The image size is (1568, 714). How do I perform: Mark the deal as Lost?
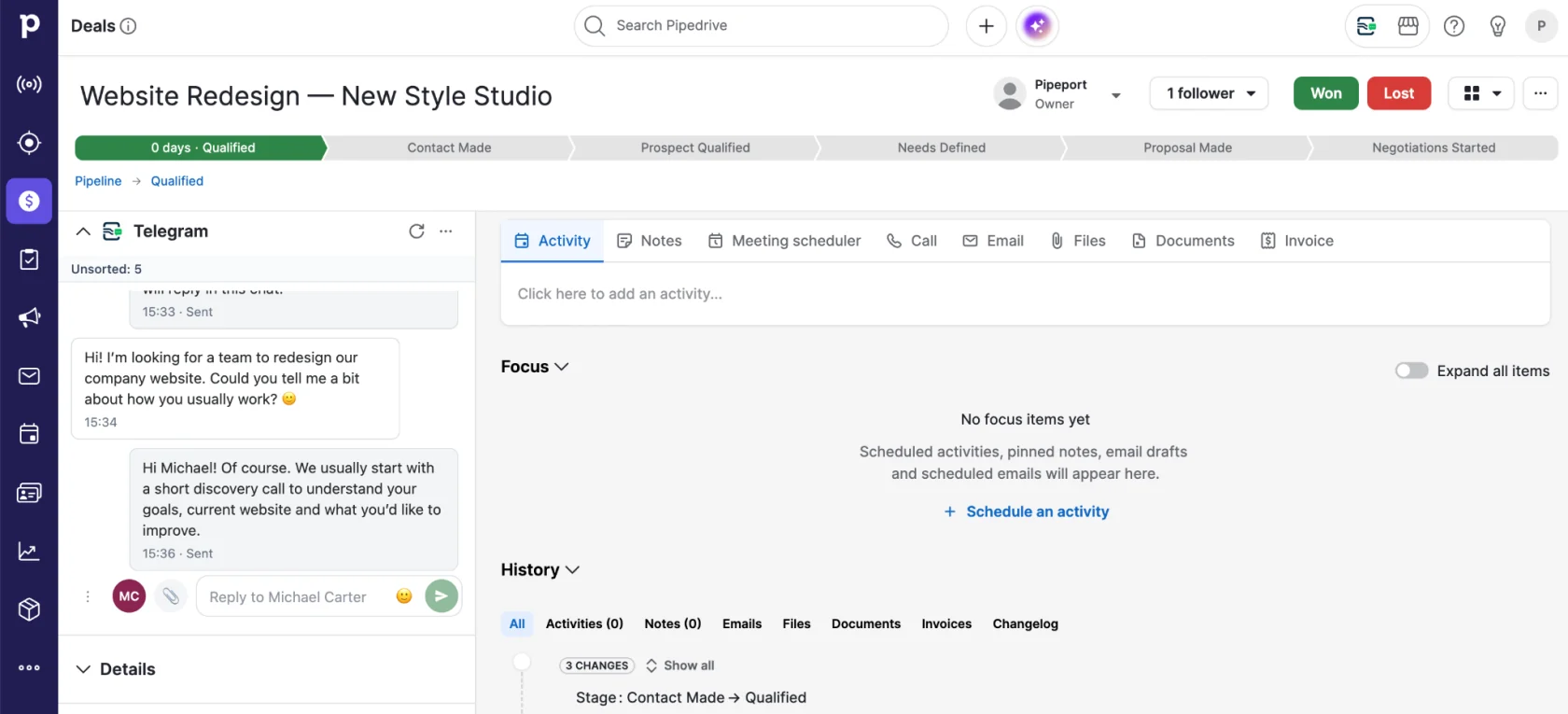tap(1398, 93)
